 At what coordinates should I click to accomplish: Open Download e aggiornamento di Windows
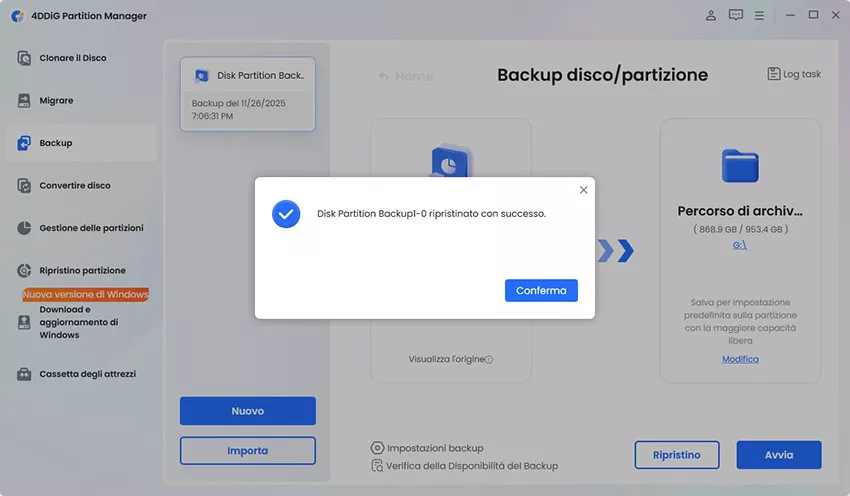click(81, 322)
